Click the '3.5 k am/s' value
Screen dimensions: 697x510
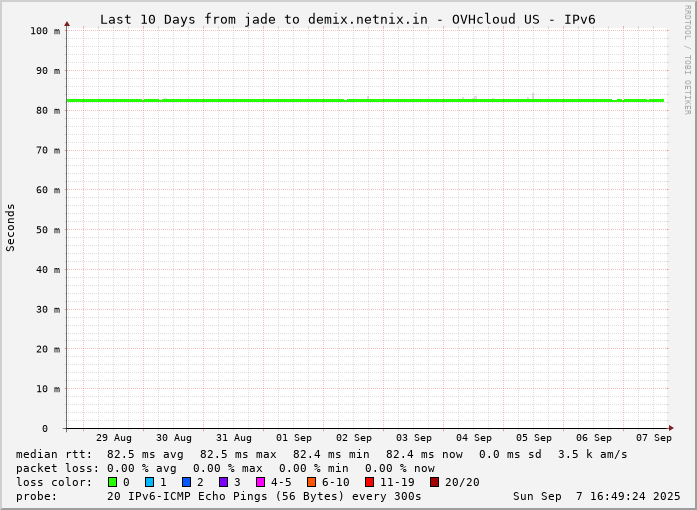593,454
